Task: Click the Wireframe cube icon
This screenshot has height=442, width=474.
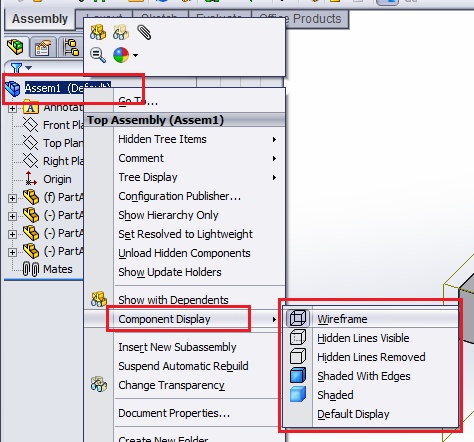Action: [x=298, y=318]
